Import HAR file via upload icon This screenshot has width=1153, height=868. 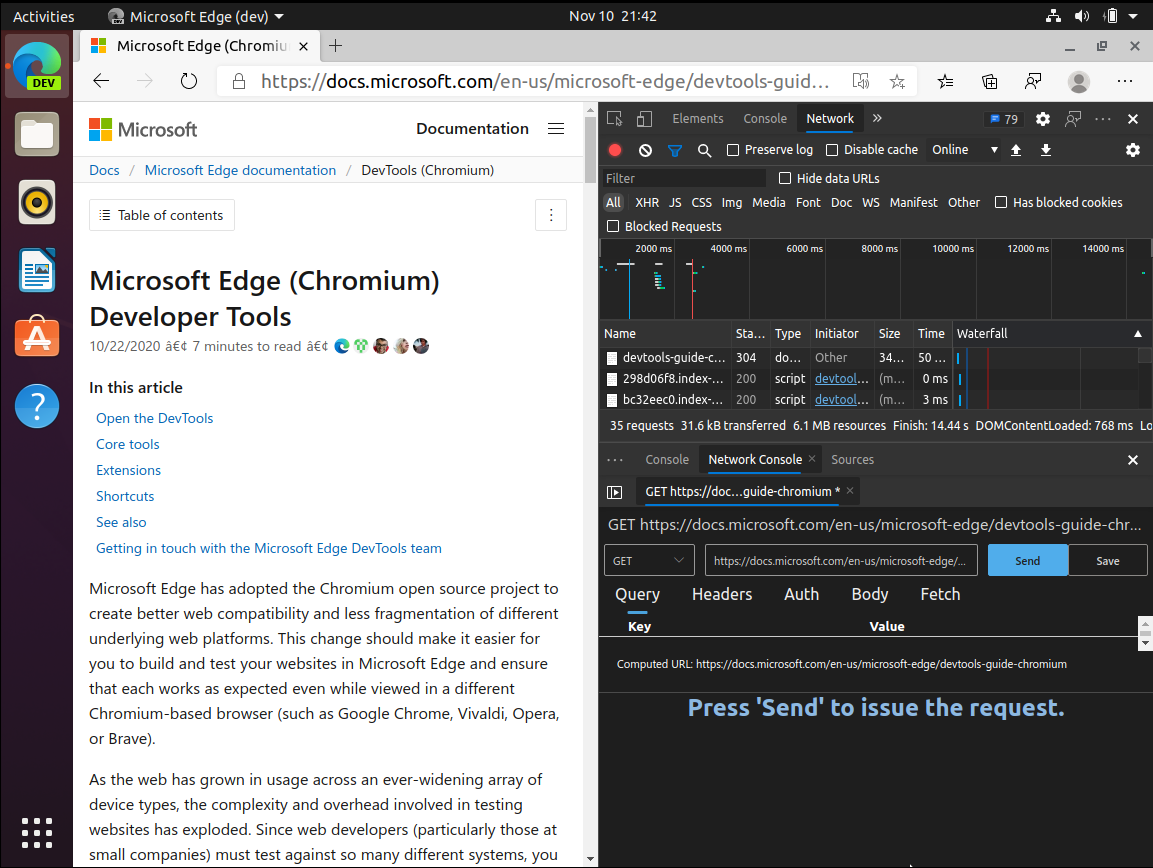click(x=1015, y=150)
